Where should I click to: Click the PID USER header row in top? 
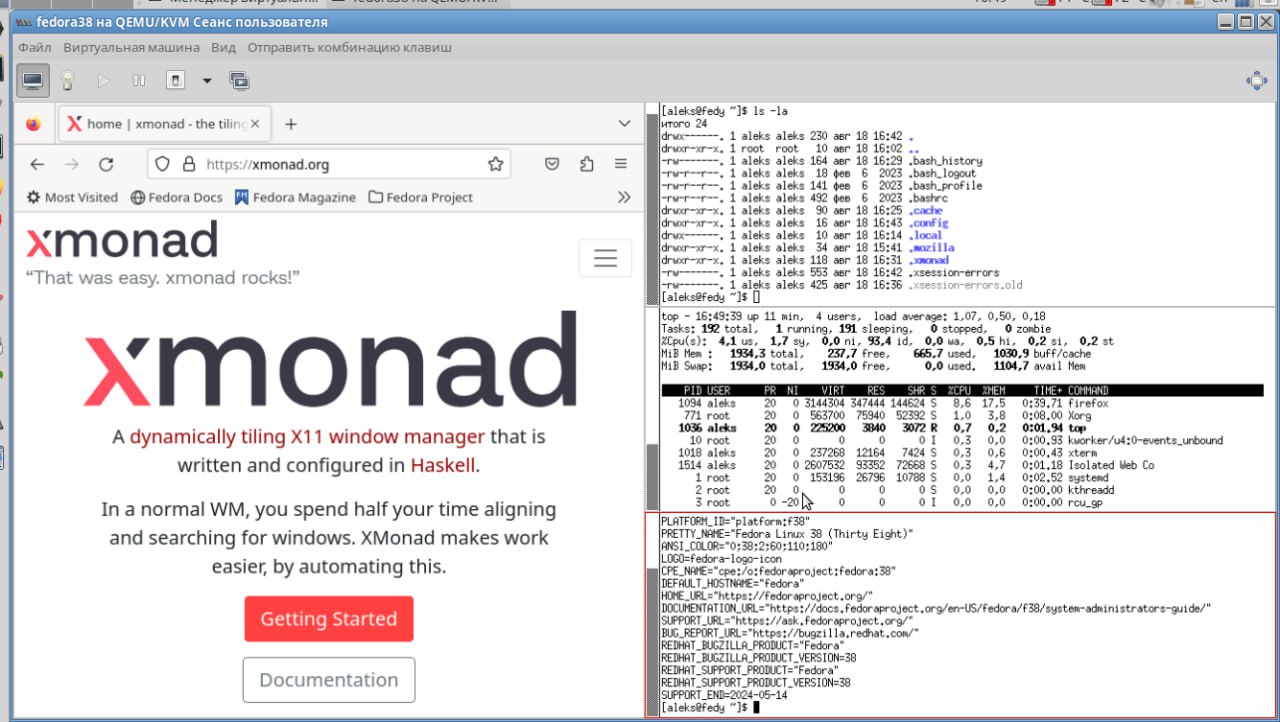(x=962, y=390)
